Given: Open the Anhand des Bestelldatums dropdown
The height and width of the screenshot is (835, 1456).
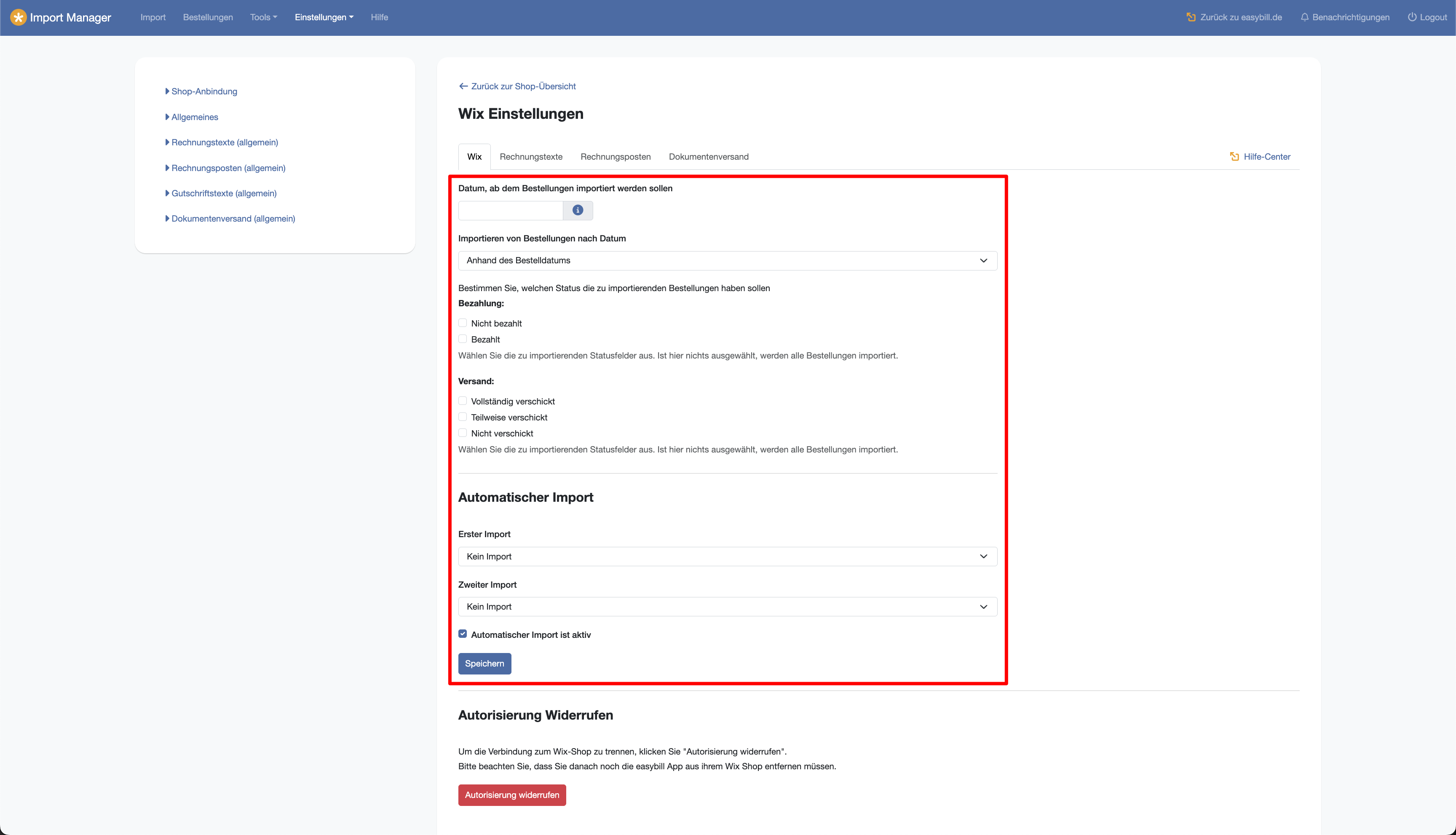Looking at the screenshot, I should click(x=728, y=260).
